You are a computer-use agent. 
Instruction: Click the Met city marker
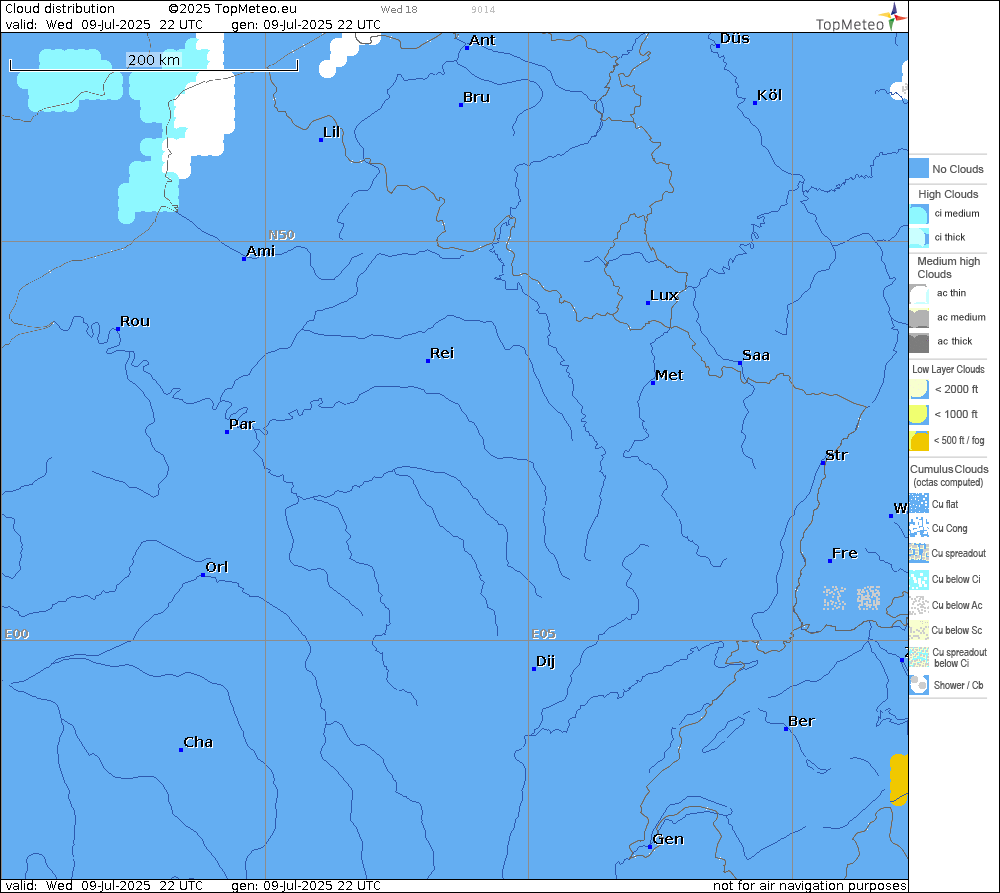coord(653,383)
